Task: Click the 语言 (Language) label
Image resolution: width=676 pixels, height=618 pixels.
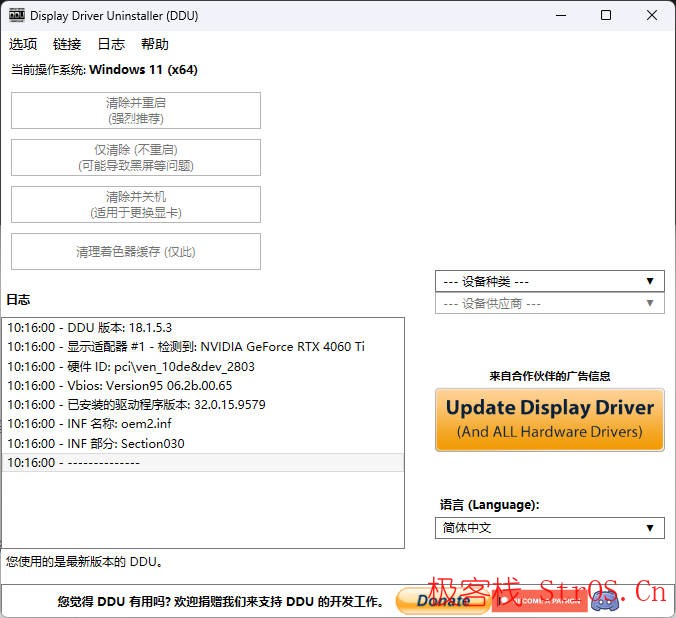Action: [489, 505]
